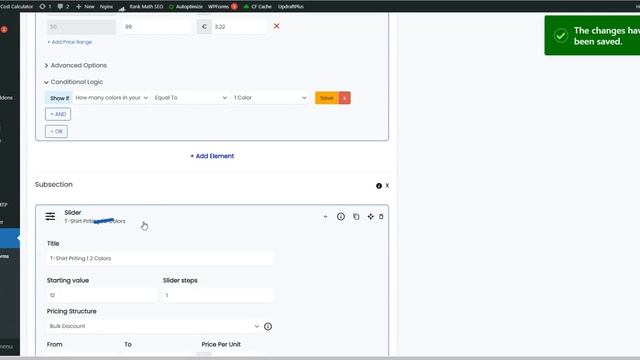Click the 'Show if' label
640x360 pixels.
pos(59,98)
